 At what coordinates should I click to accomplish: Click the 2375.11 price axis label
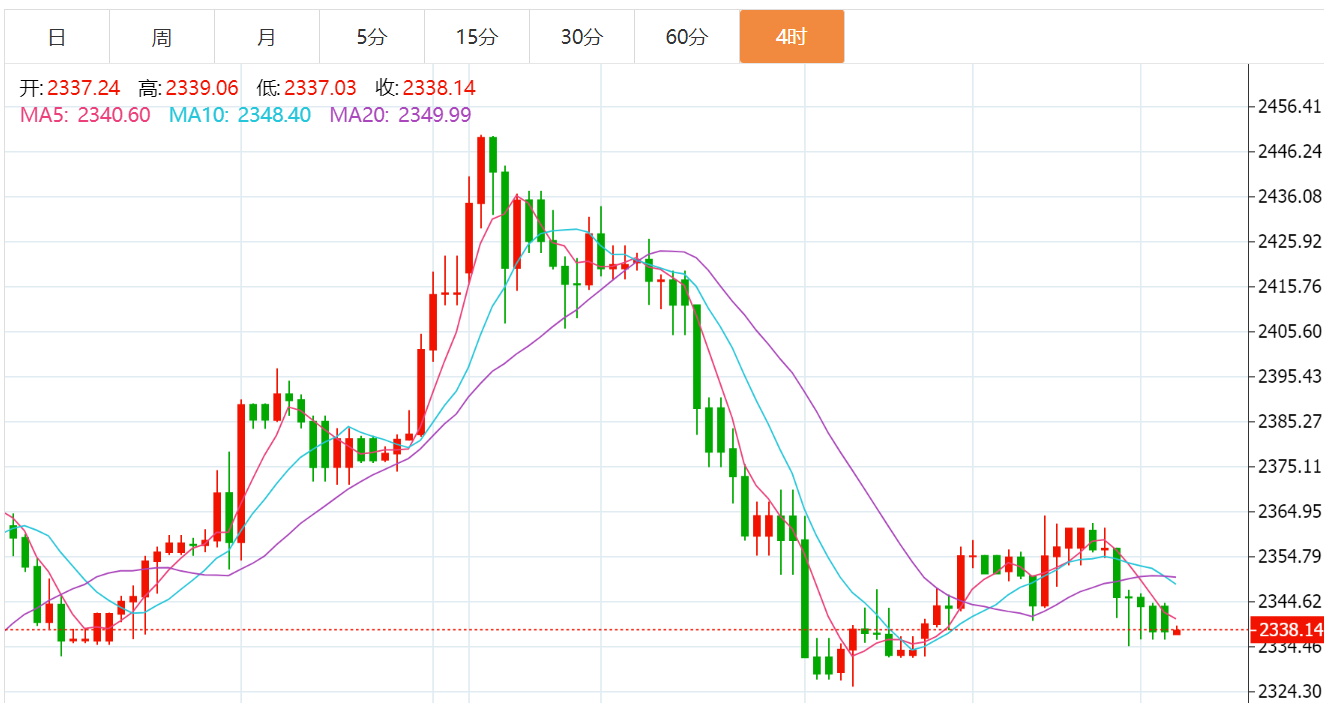point(1290,466)
